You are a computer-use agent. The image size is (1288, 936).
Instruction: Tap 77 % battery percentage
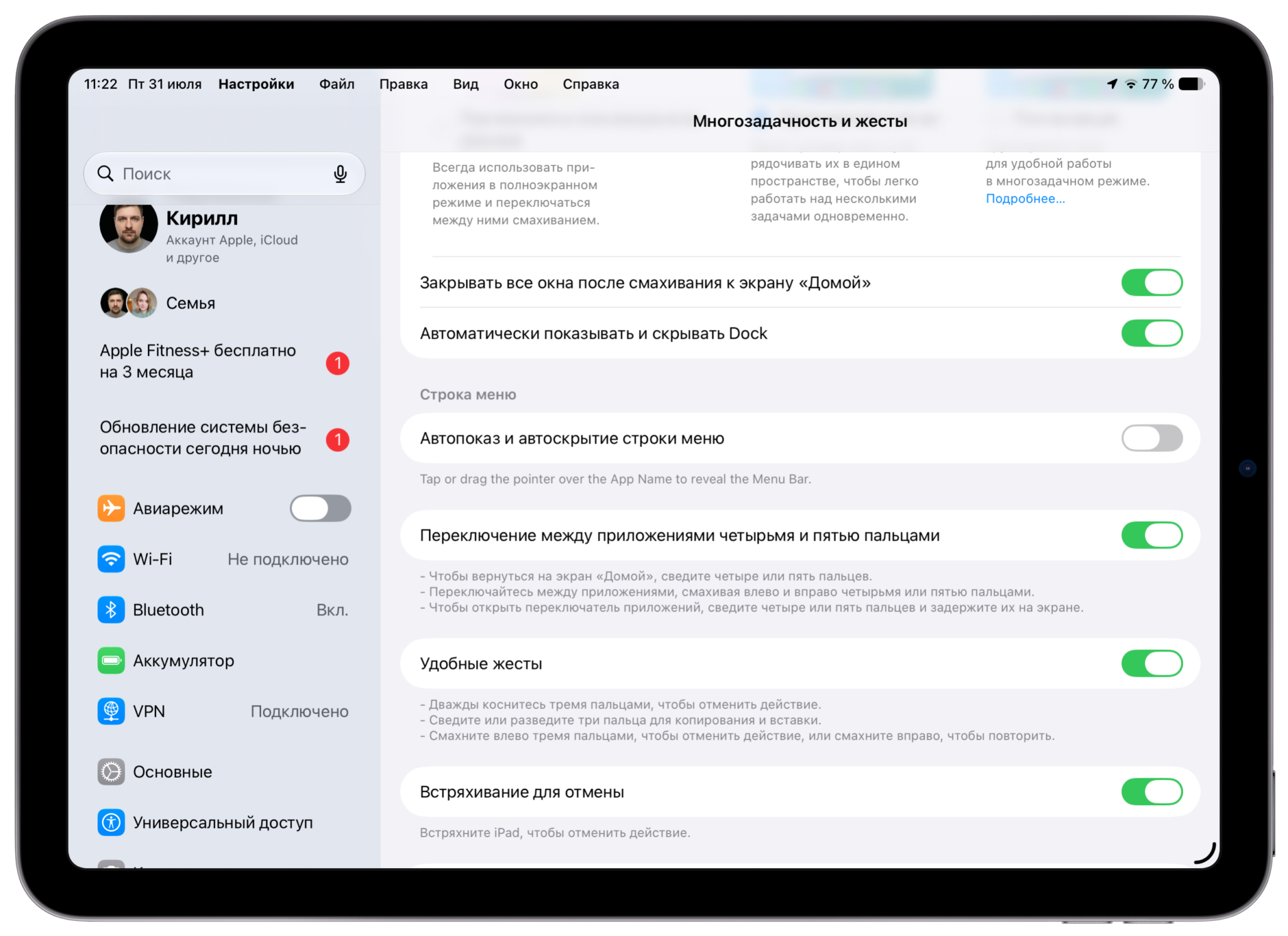[x=1158, y=84]
